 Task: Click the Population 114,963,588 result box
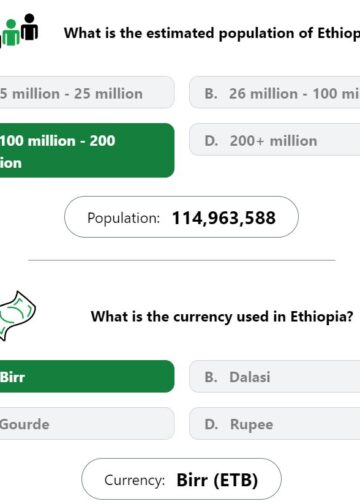pos(181,217)
